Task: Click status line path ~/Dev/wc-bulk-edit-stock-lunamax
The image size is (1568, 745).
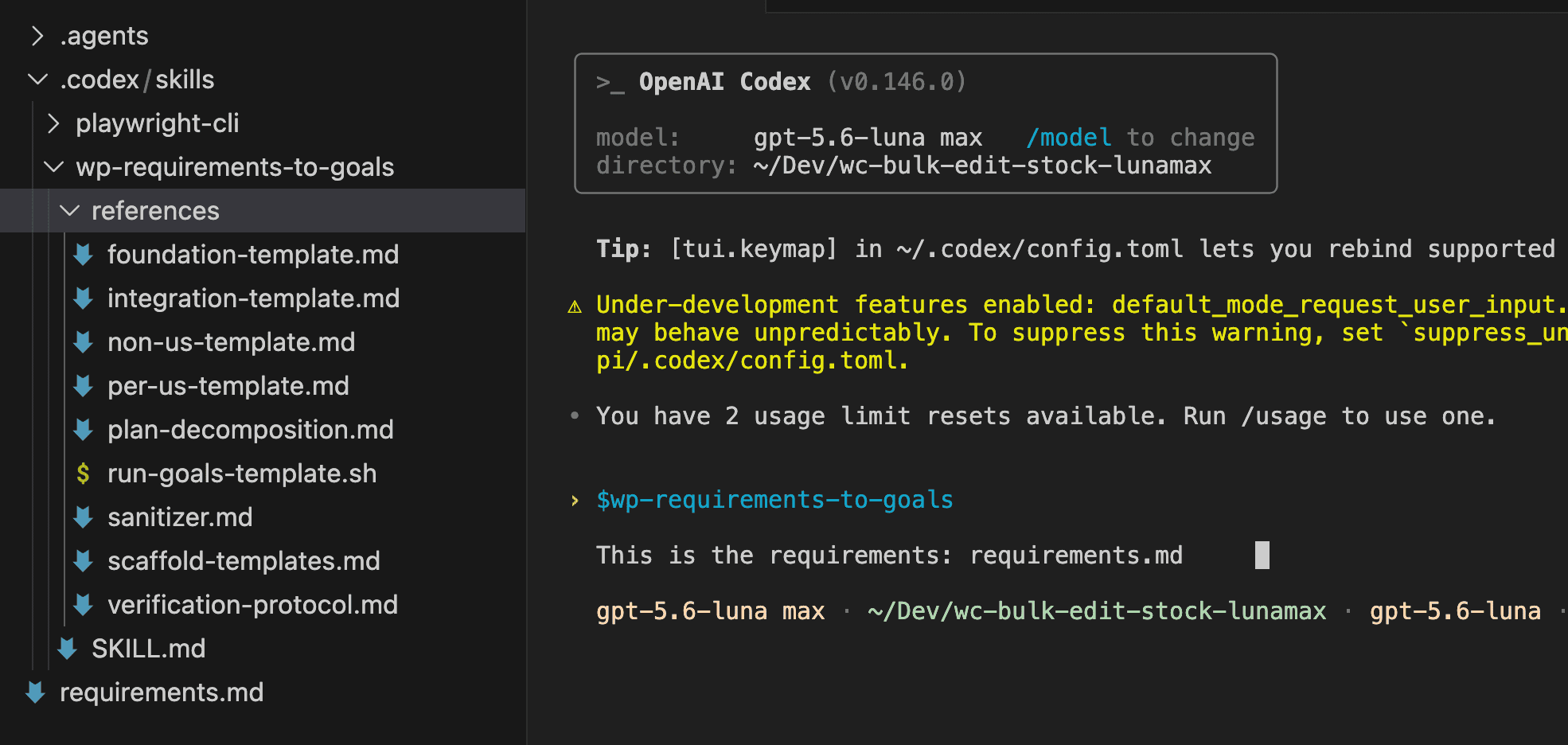Action: pos(1097,611)
